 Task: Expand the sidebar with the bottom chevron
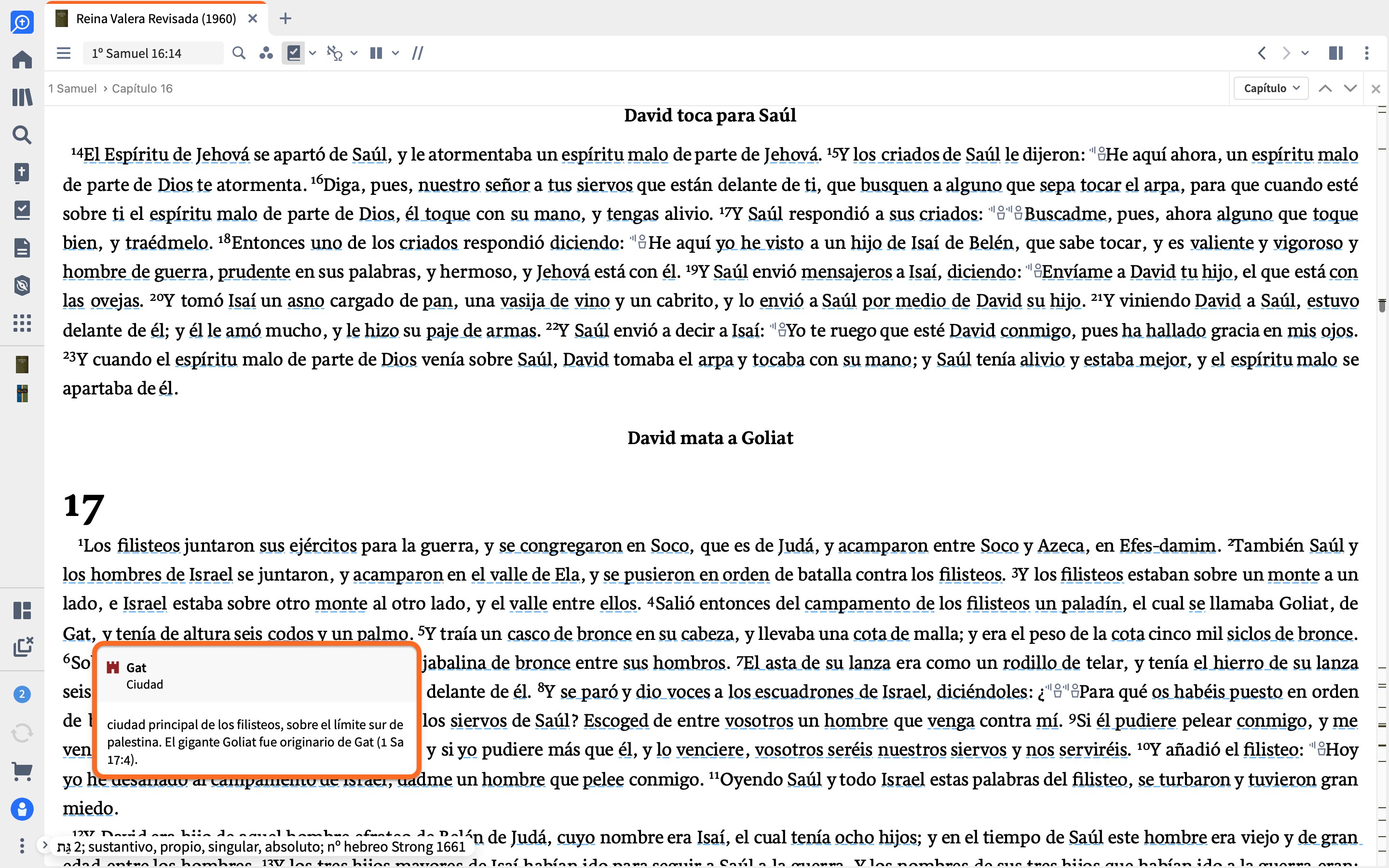tap(45, 844)
